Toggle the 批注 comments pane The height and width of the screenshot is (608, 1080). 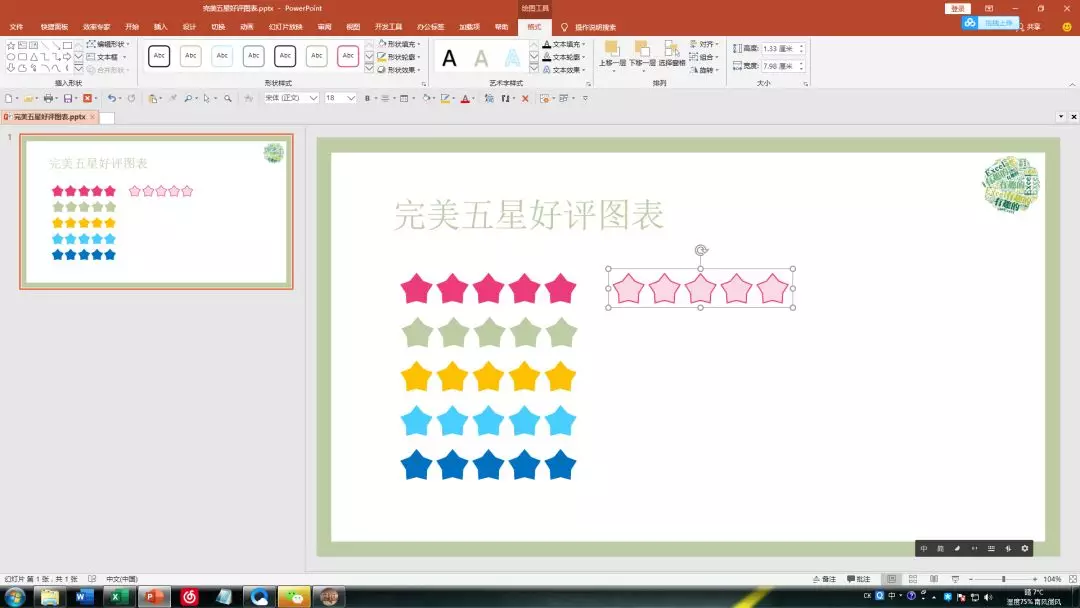(x=858, y=579)
